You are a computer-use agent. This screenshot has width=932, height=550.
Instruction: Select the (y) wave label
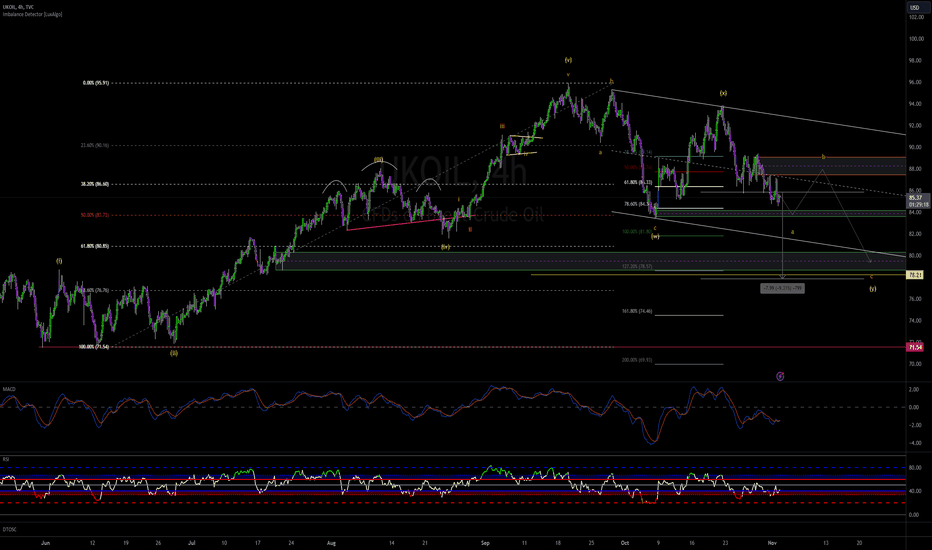coord(873,289)
